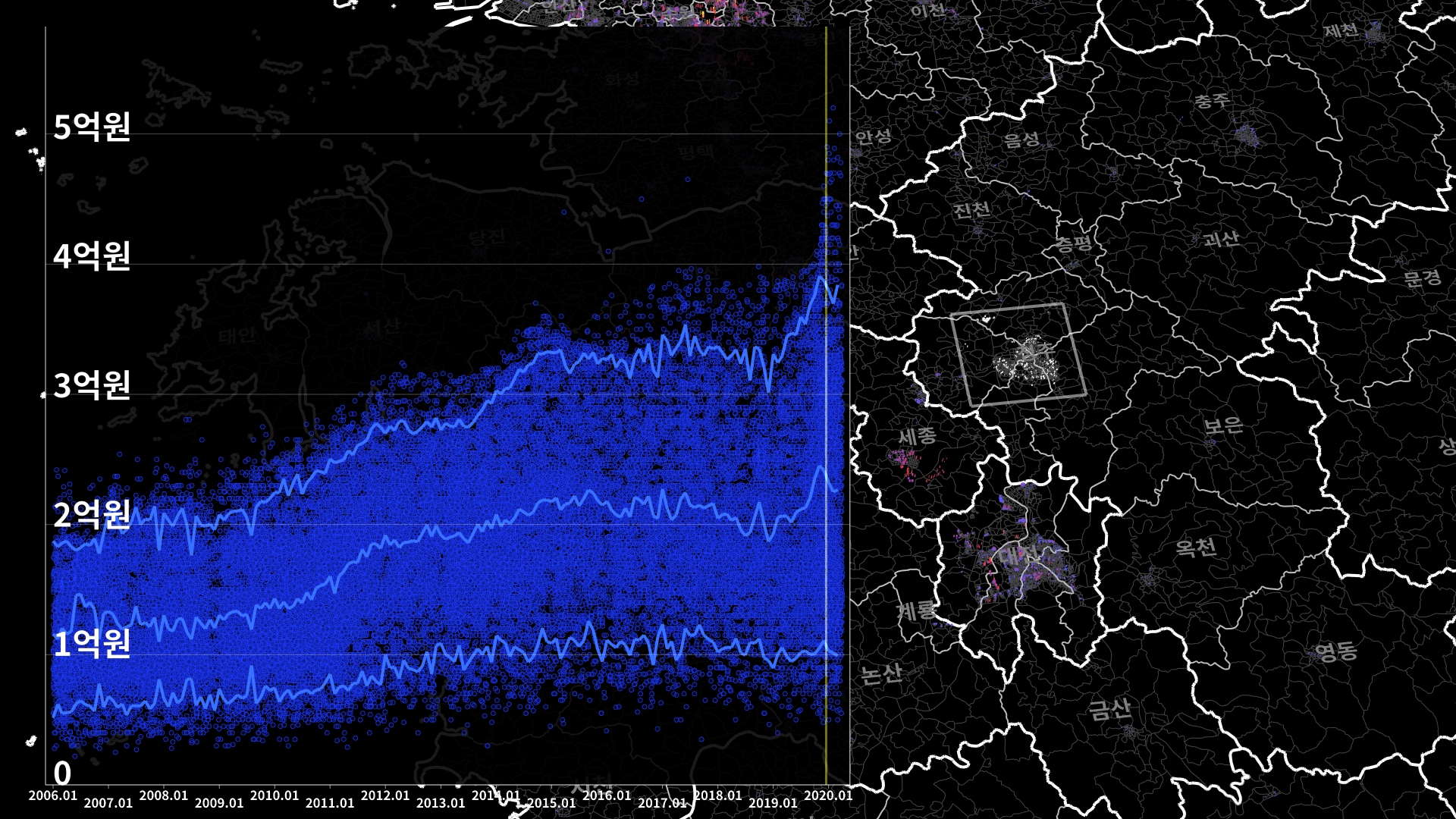This screenshot has width=1456, height=819.
Task: Click the 1억원 price axis label
Action: click(x=92, y=644)
